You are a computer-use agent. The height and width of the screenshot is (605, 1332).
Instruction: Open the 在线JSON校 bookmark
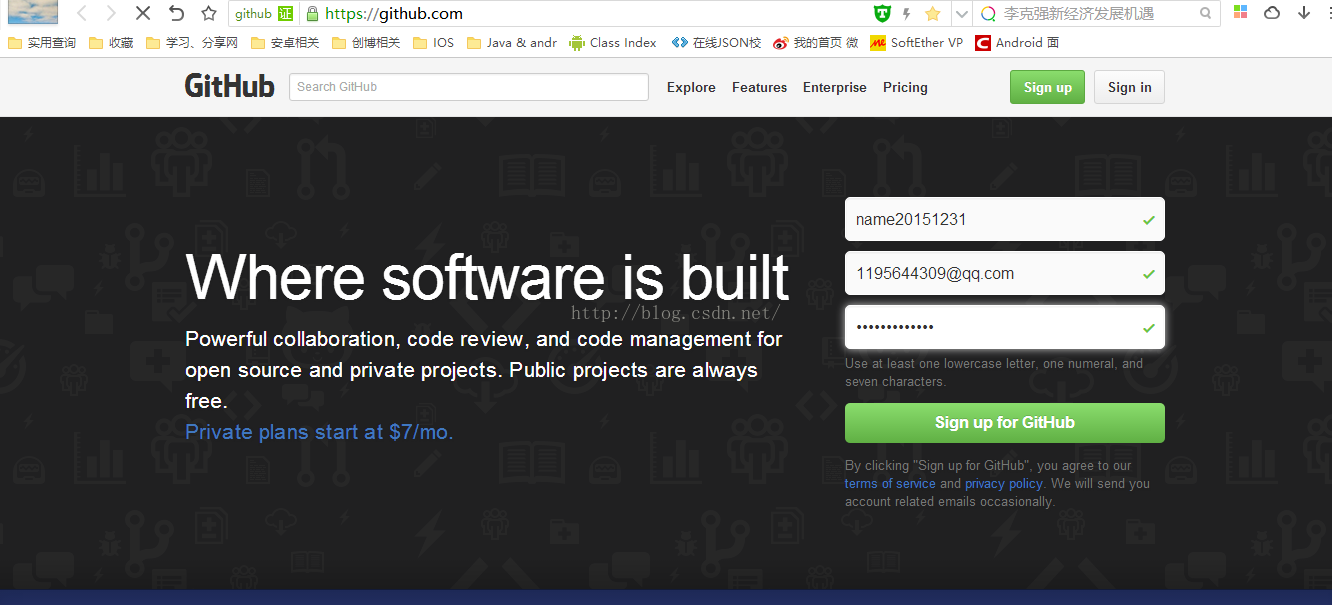[716, 43]
